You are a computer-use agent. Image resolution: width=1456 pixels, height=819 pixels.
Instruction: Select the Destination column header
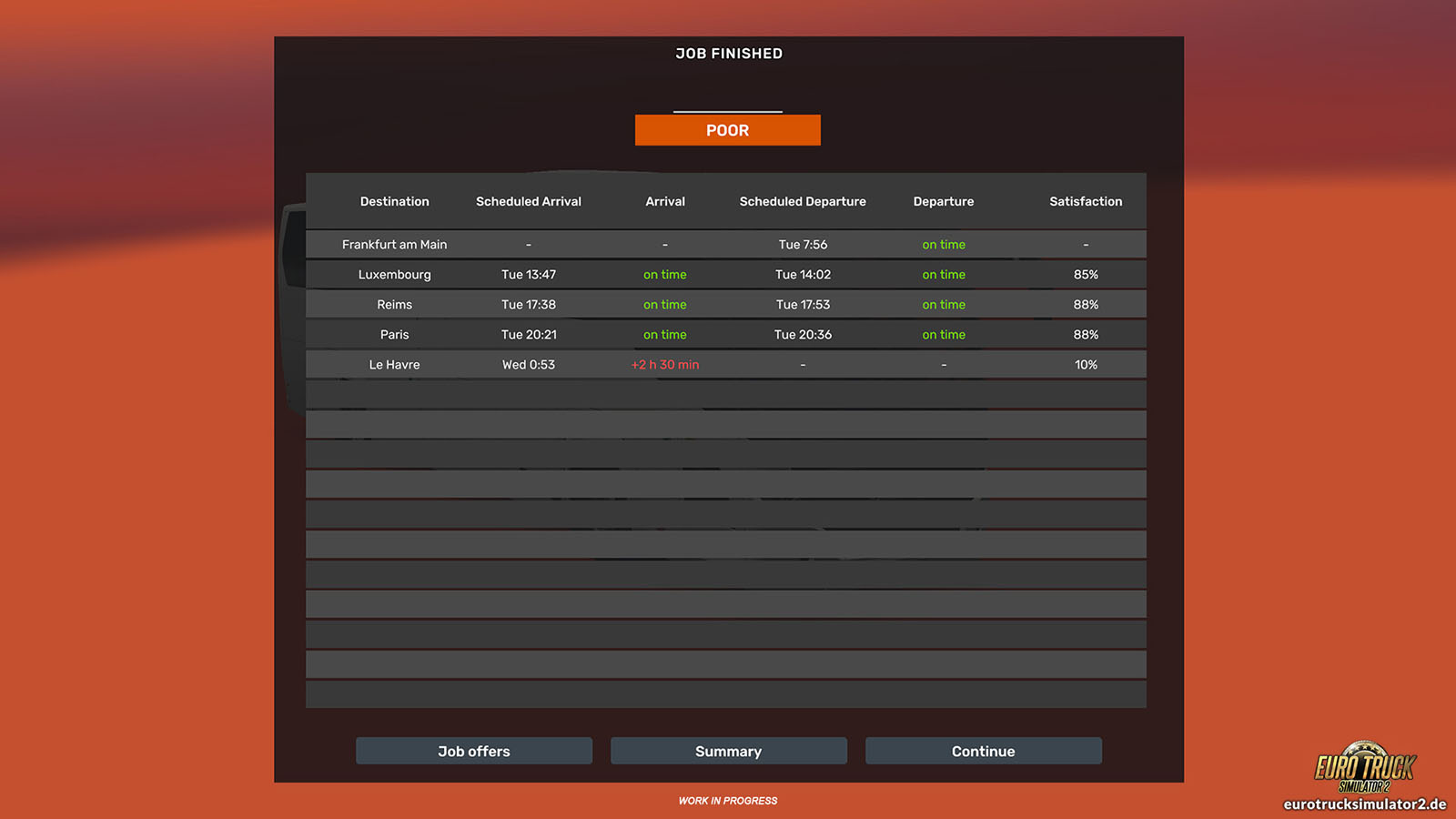tap(394, 201)
